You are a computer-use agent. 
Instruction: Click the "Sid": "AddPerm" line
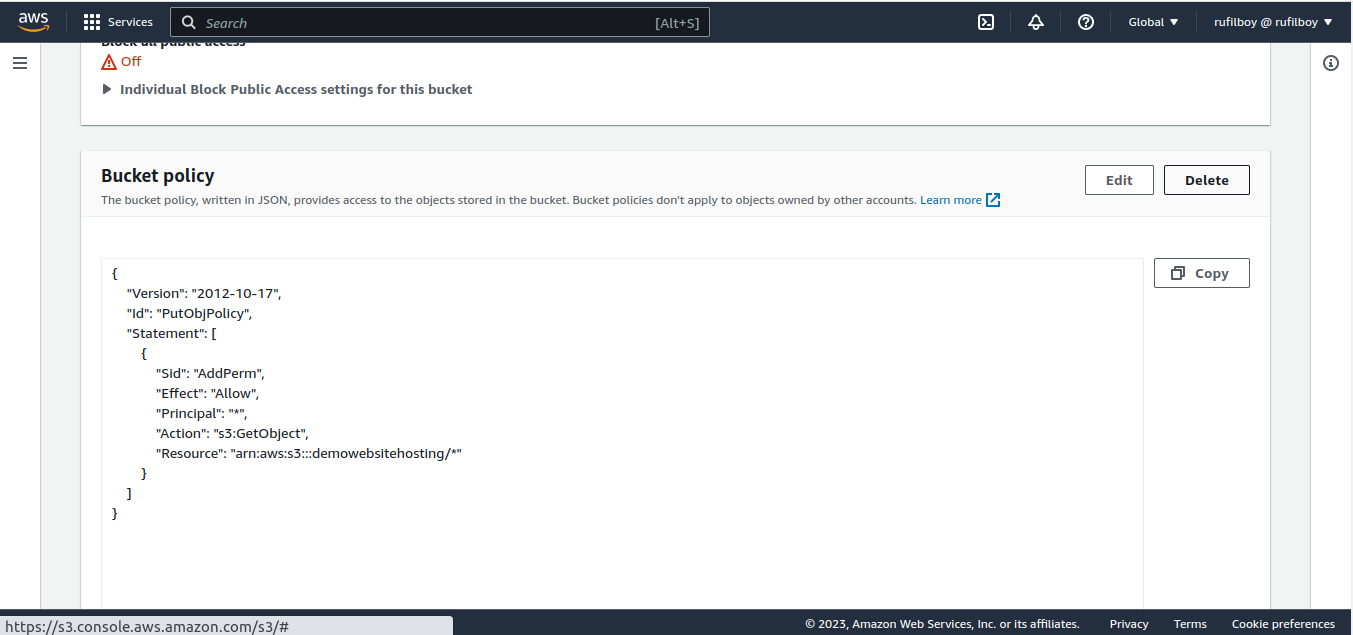click(210, 373)
